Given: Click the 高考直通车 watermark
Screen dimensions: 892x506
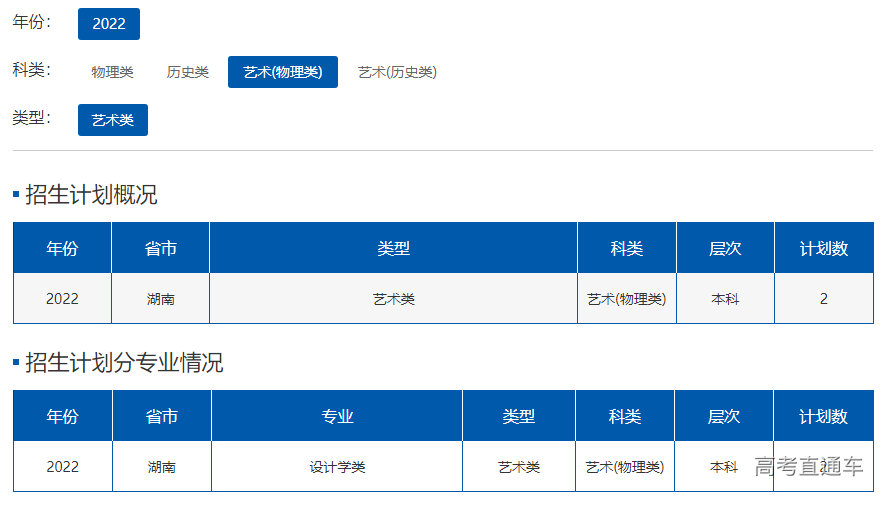Looking at the screenshot, I should (808, 467).
